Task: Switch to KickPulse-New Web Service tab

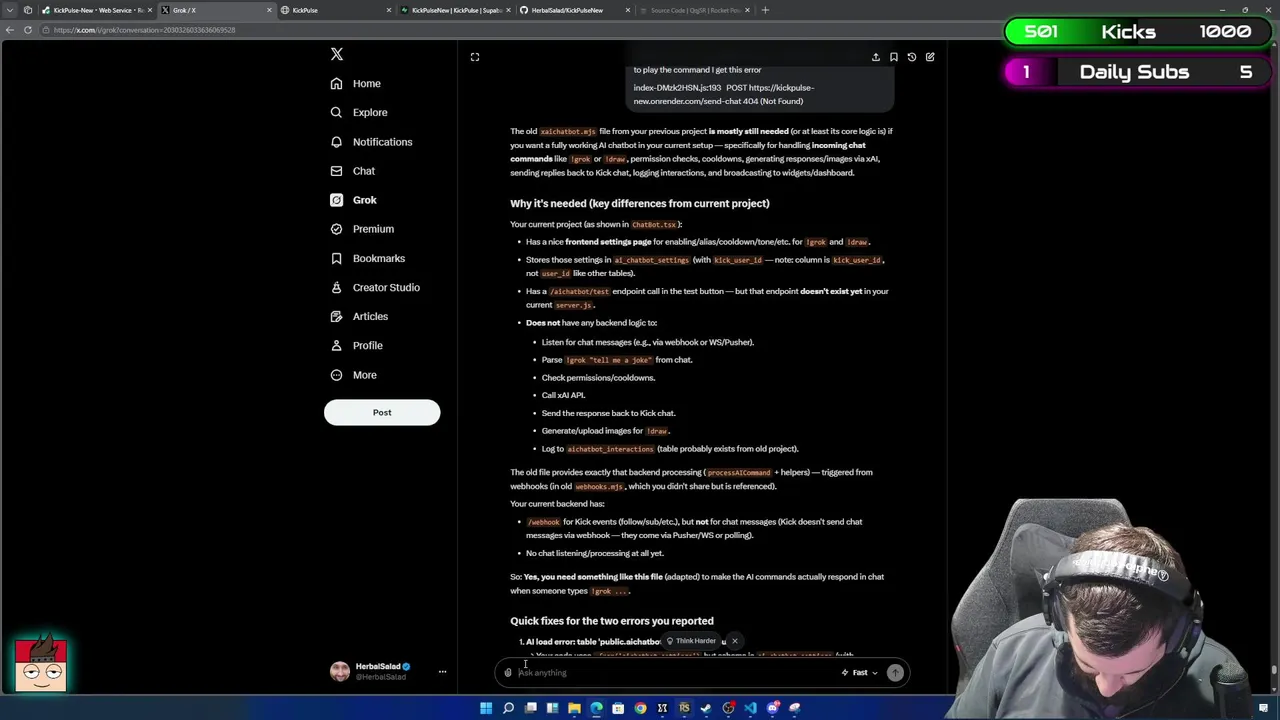Action: pyautogui.click(x=97, y=10)
